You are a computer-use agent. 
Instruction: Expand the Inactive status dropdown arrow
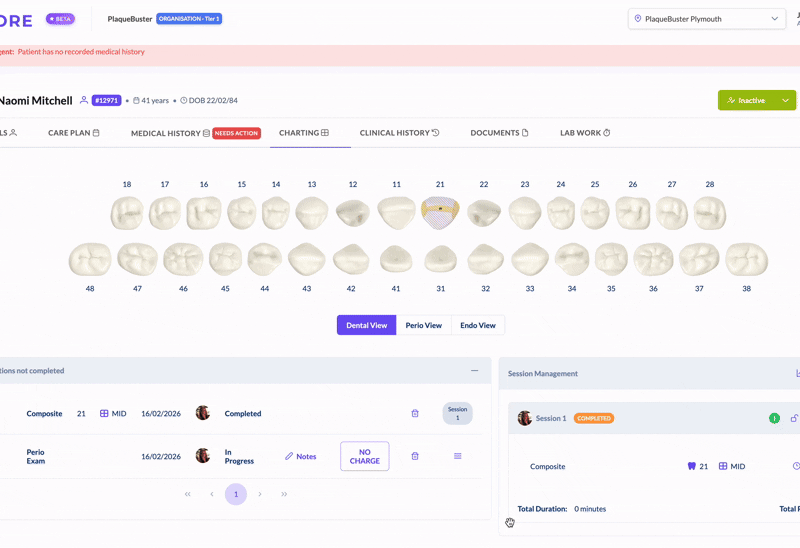[x=786, y=100]
